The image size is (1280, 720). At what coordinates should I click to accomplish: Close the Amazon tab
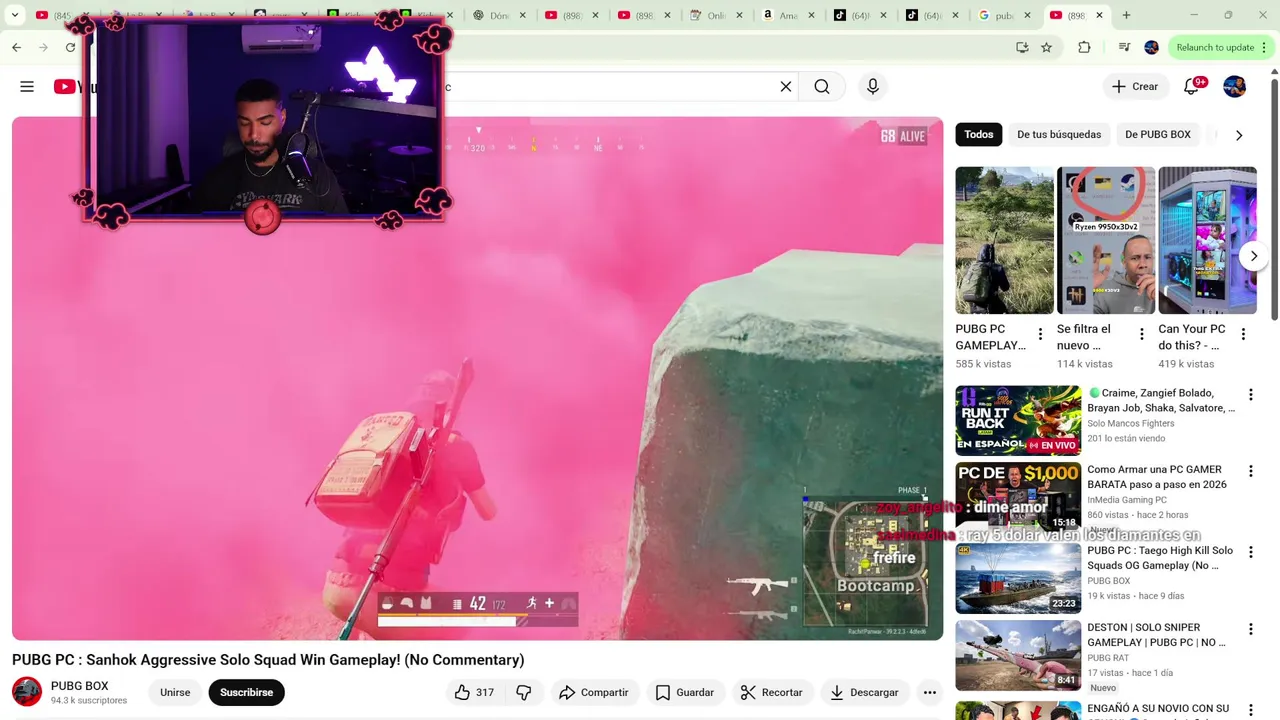tap(810, 15)
